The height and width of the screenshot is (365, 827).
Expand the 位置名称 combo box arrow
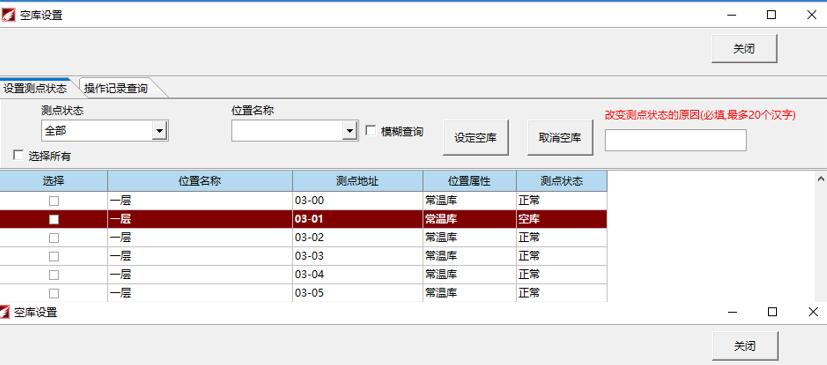(349, 130)
